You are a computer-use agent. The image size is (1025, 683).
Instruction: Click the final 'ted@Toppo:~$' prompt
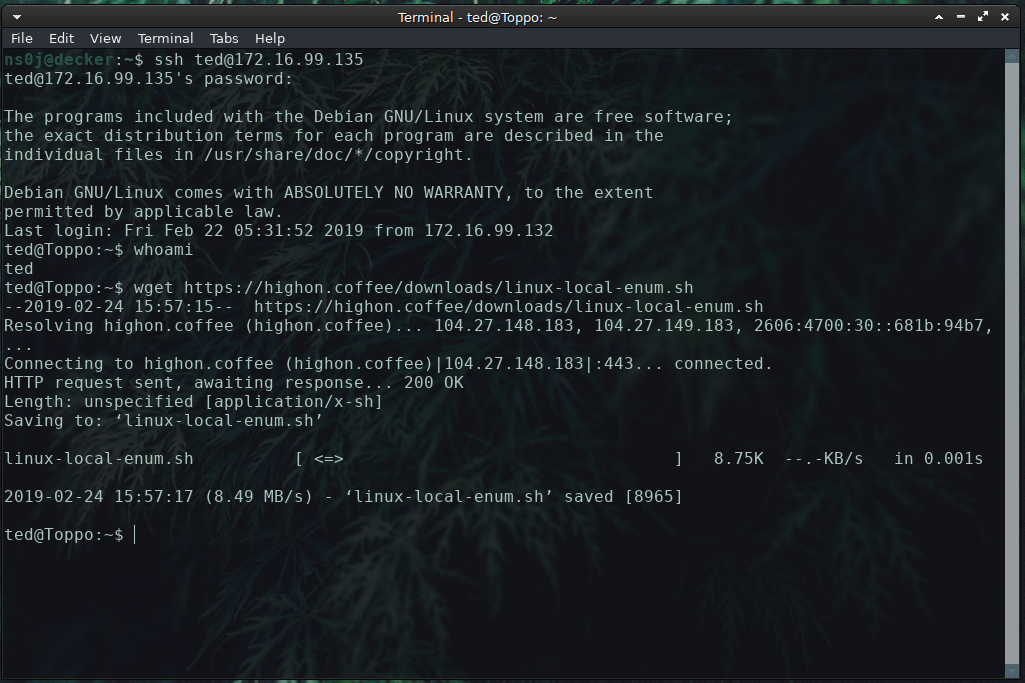63,535
